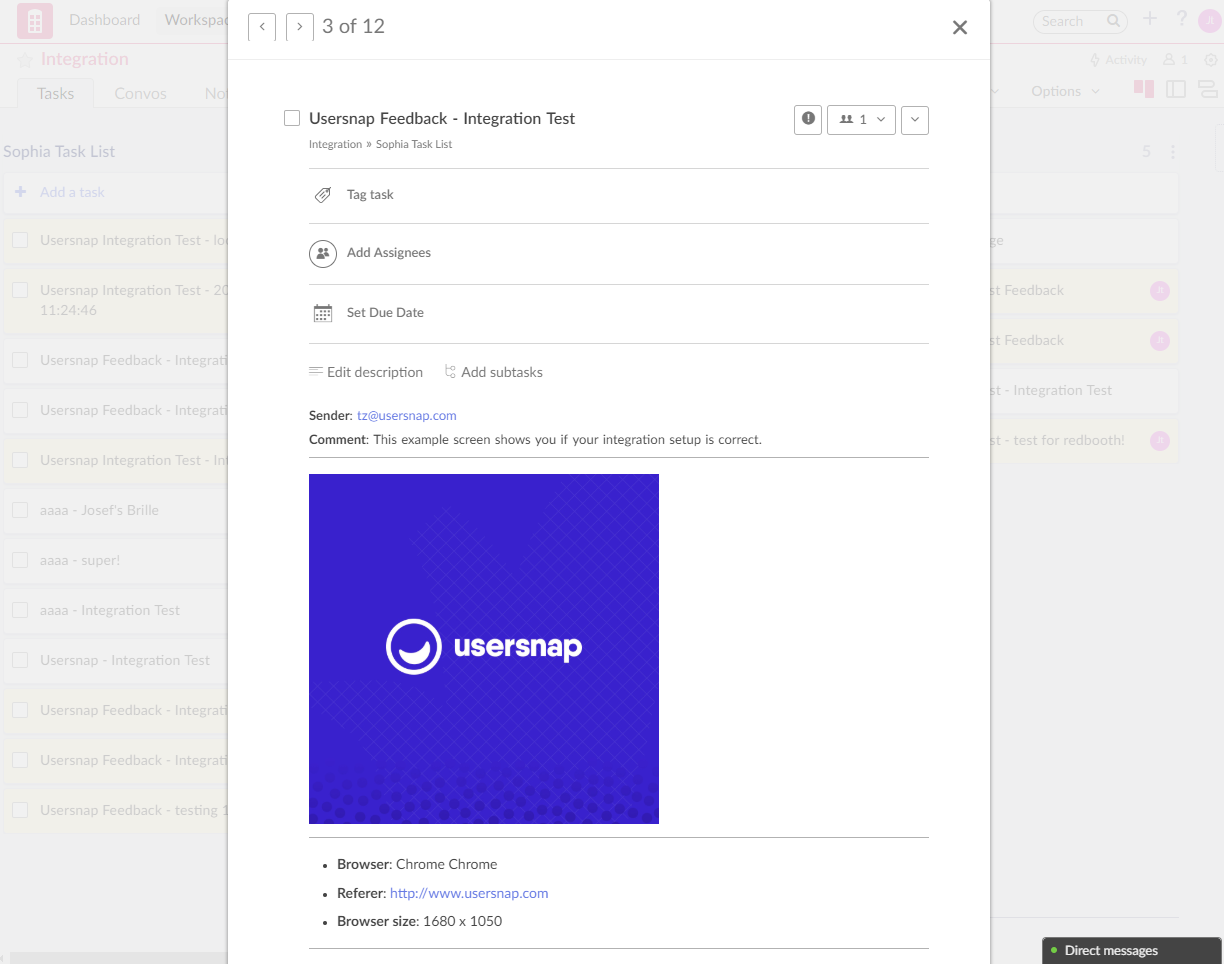Mark task as urgent with exclamation icon
Screen dimensions: 1224x964
coord(808,119)
